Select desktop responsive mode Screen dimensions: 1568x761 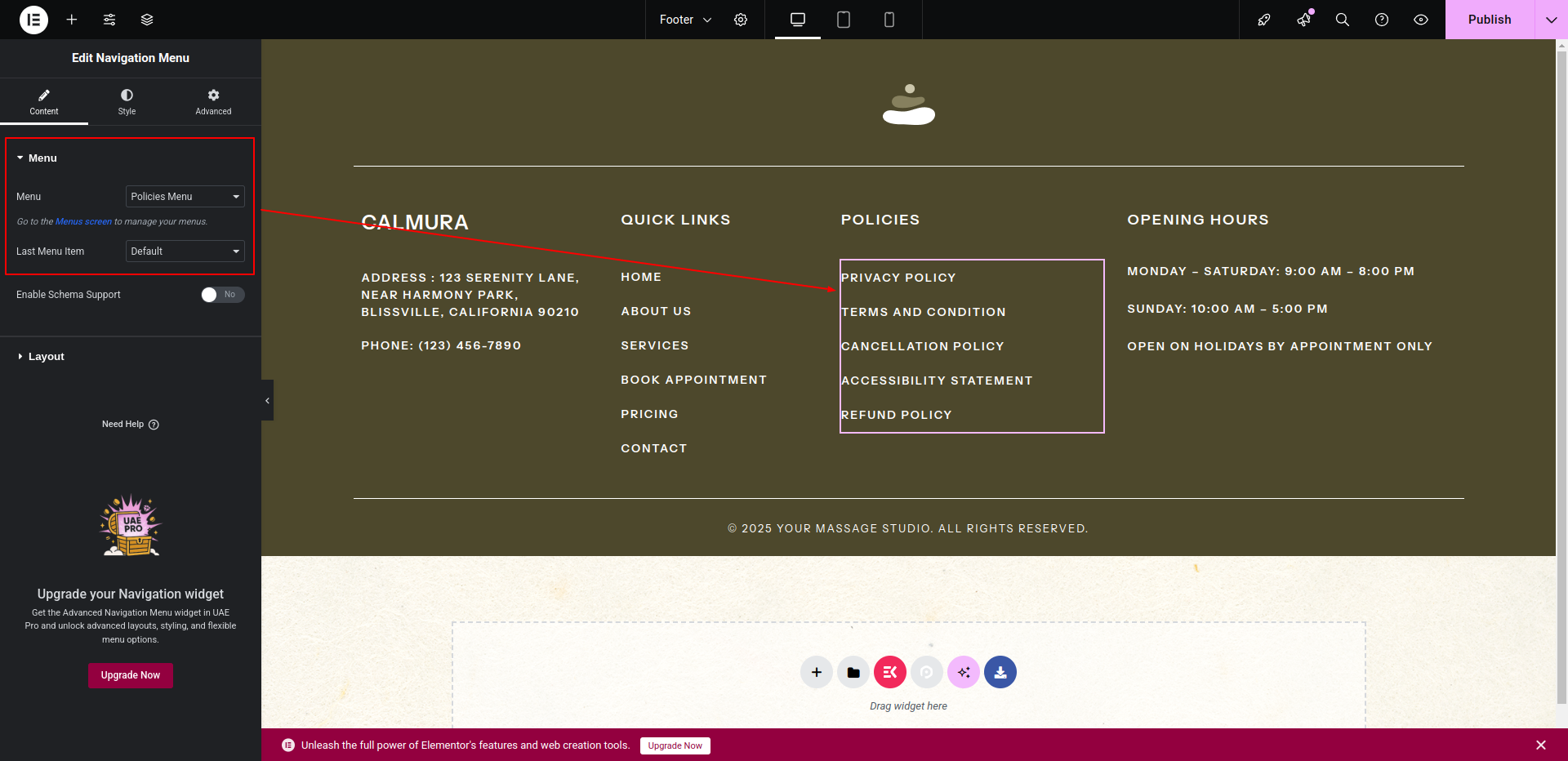pos(798,20)
